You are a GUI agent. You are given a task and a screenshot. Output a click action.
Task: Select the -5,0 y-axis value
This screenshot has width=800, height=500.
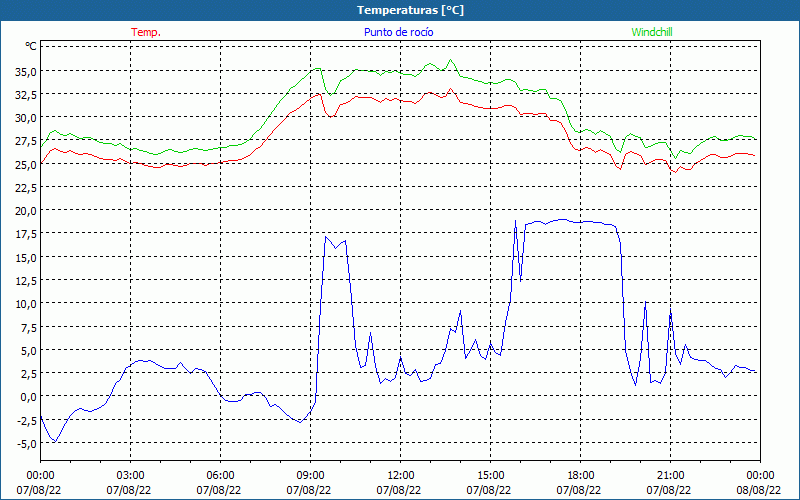click(27, 444)
